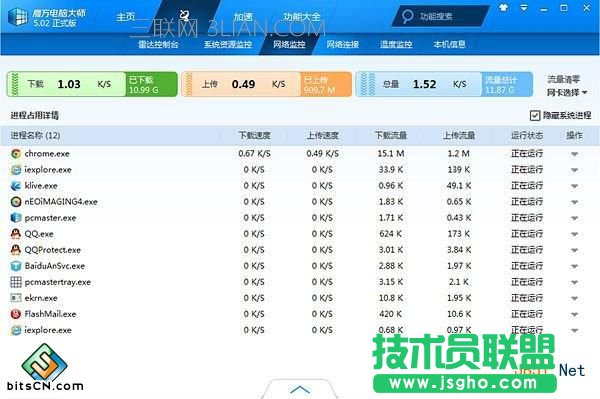Click the chrome.exe process icon

(16, 154)
